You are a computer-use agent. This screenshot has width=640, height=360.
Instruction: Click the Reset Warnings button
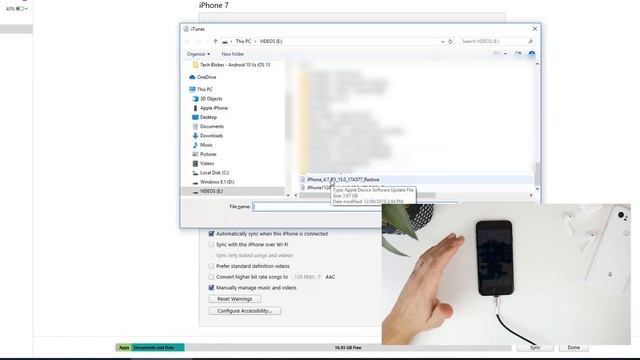(235, 299)
